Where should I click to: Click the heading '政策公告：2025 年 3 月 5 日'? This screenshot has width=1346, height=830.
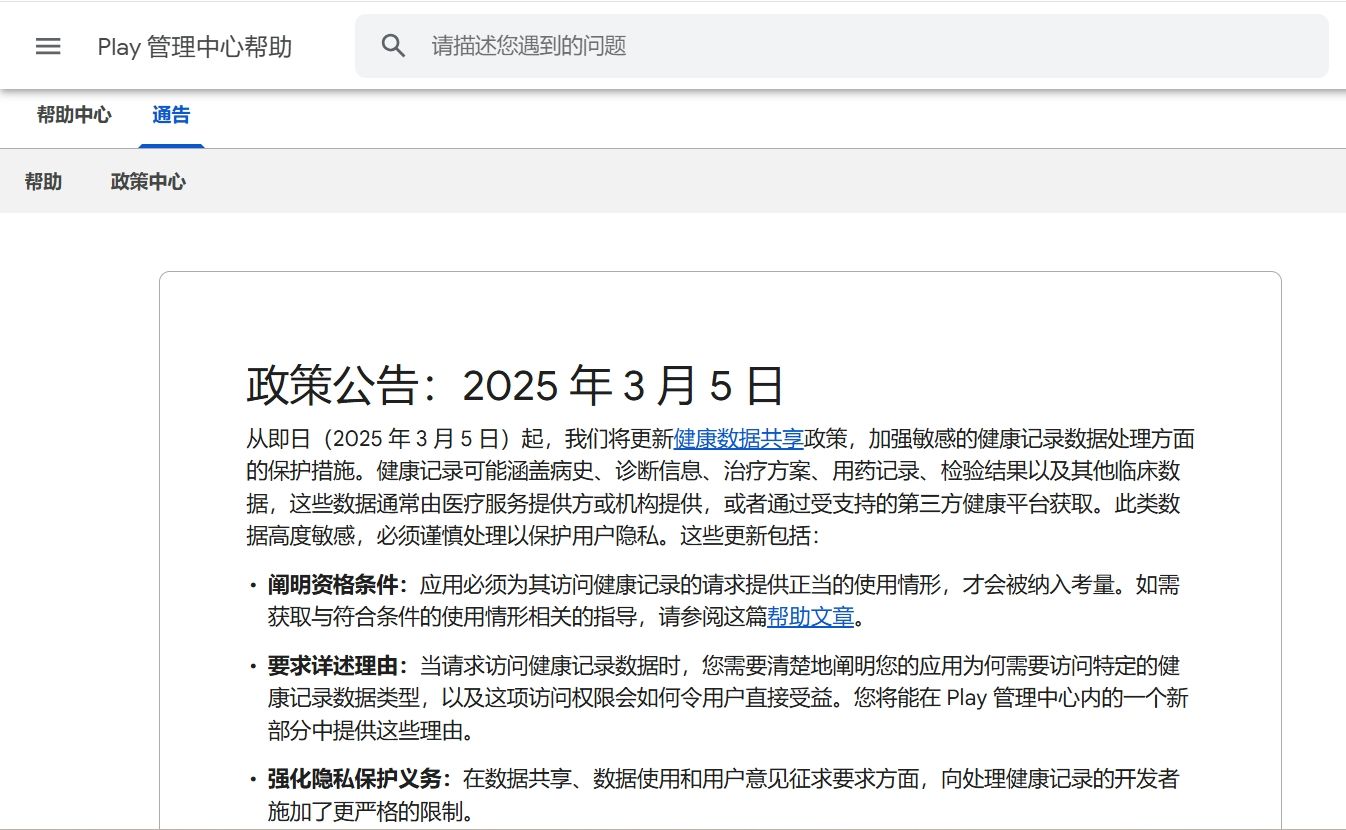pyautogui.click(x=516, y=387)
